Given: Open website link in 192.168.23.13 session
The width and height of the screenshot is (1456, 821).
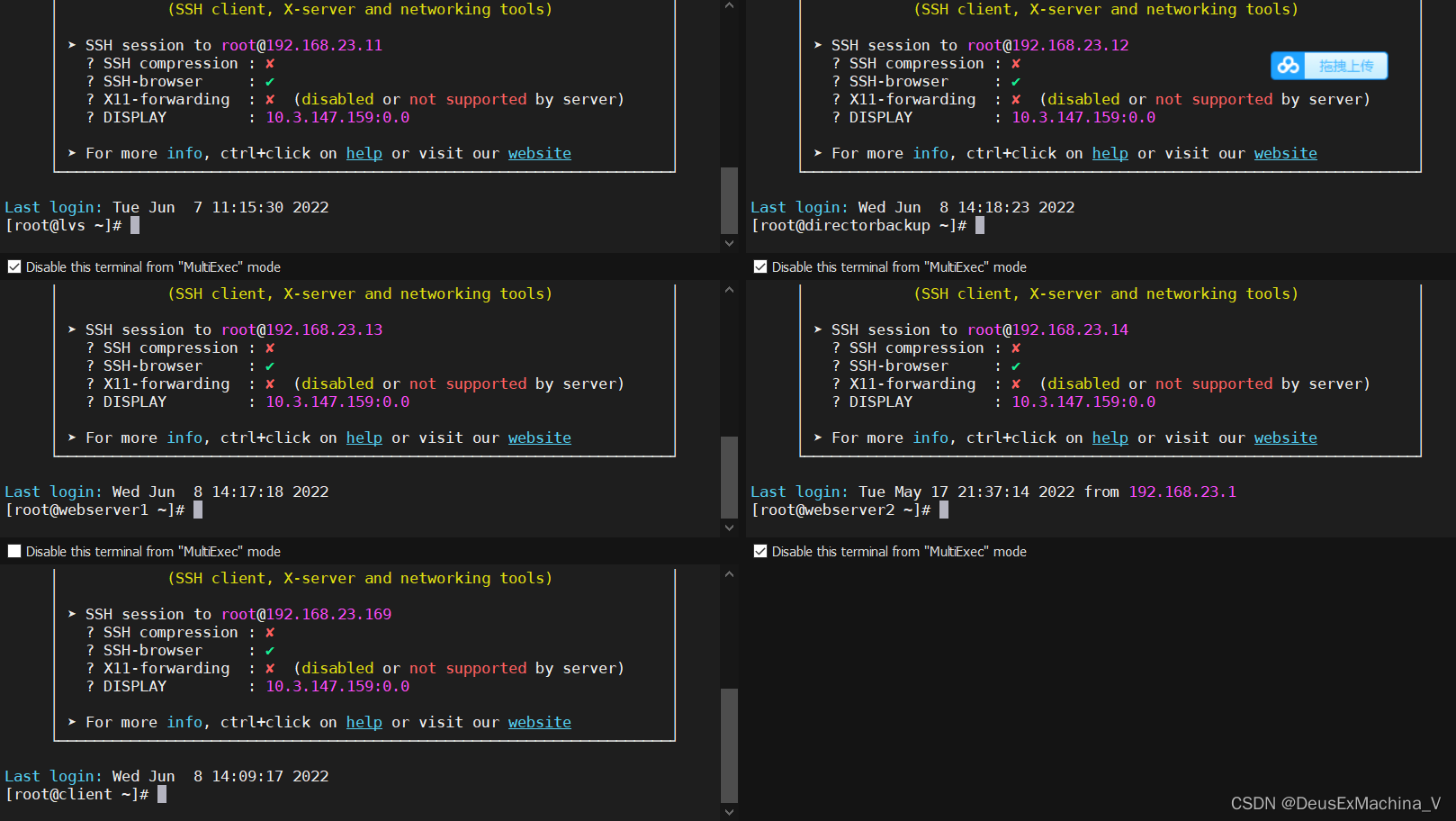Looking at the screenshot, I should [x=540, y=438].
